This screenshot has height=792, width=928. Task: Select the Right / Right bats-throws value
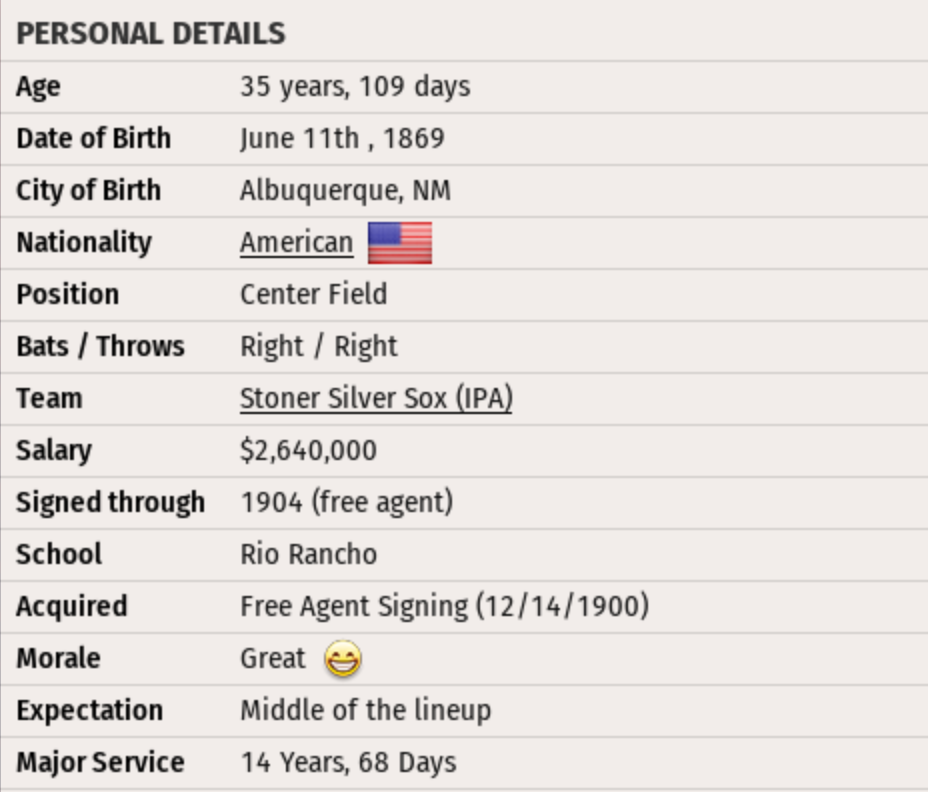click(318, 347)
